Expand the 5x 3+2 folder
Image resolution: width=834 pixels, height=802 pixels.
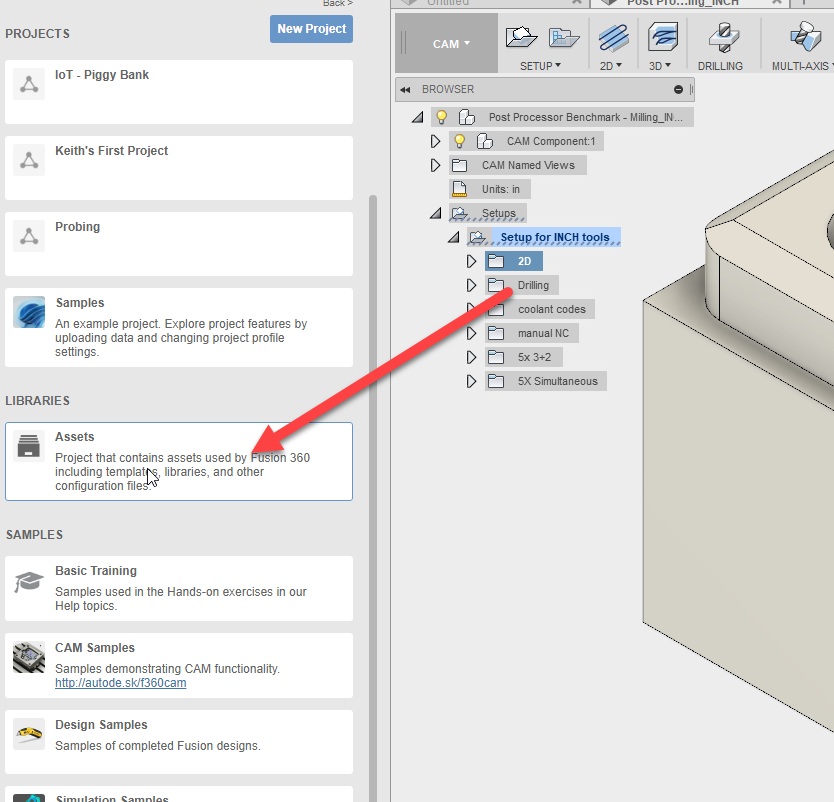471,357
